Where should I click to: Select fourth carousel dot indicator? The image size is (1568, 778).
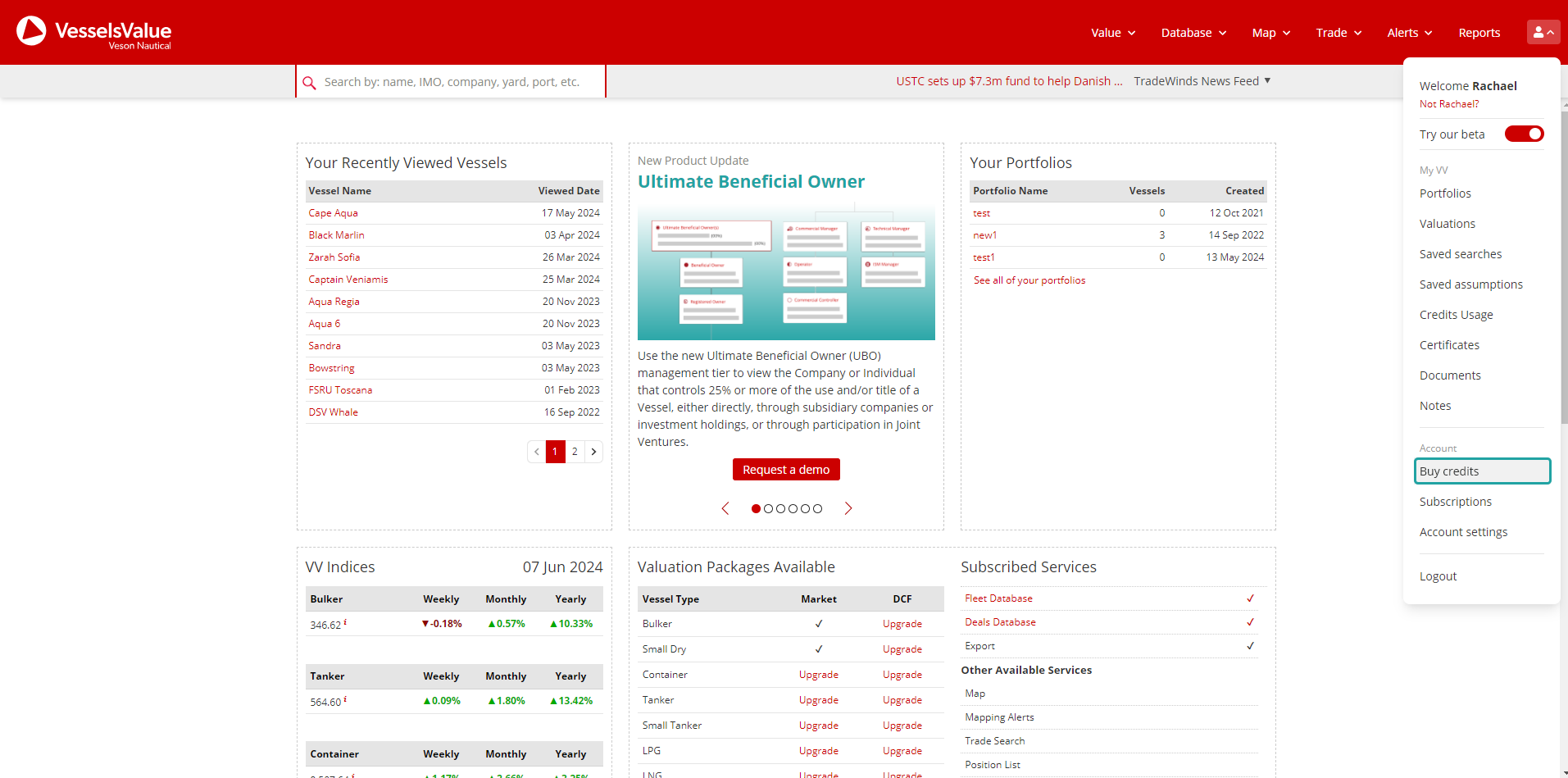[793, 508]
